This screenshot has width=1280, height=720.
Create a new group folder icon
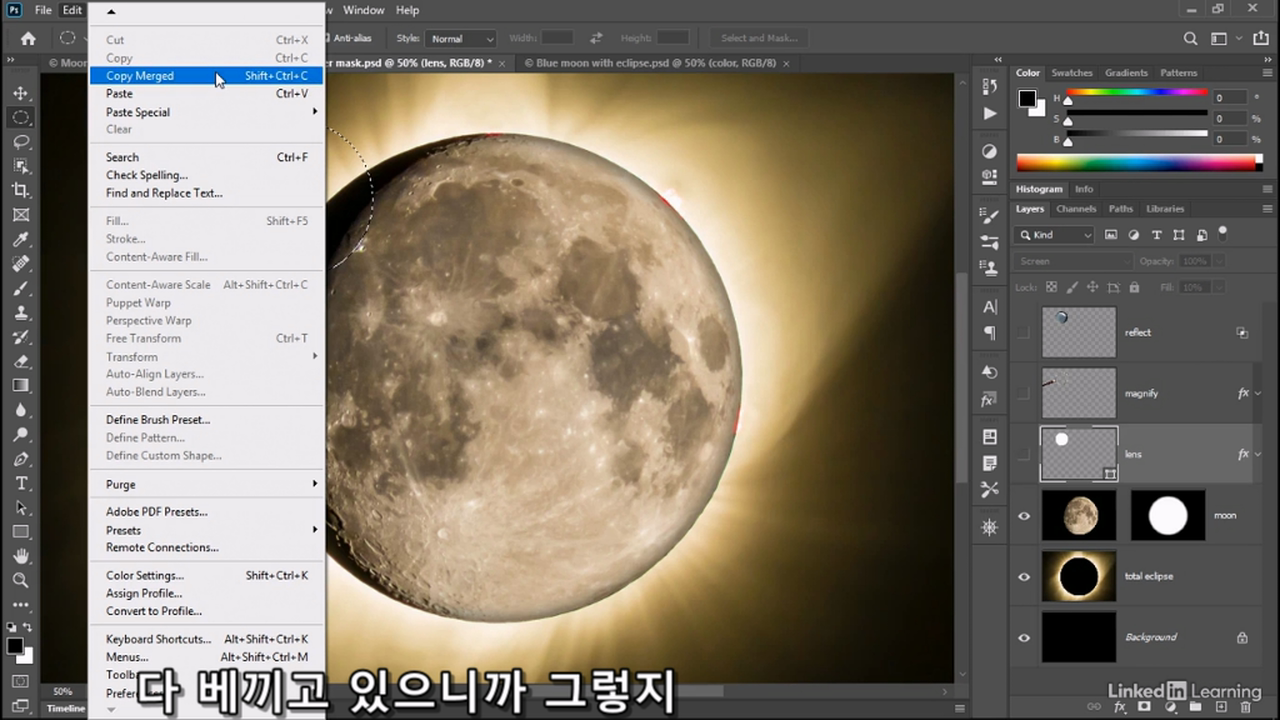click(1195, 707)
